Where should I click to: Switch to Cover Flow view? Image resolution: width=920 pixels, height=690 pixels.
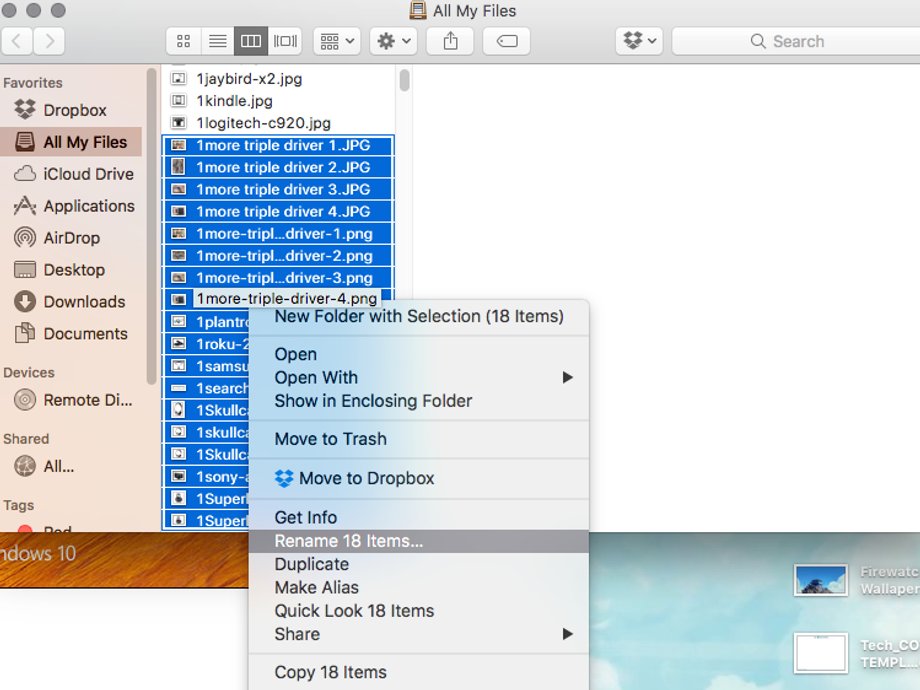pos(285,41)
